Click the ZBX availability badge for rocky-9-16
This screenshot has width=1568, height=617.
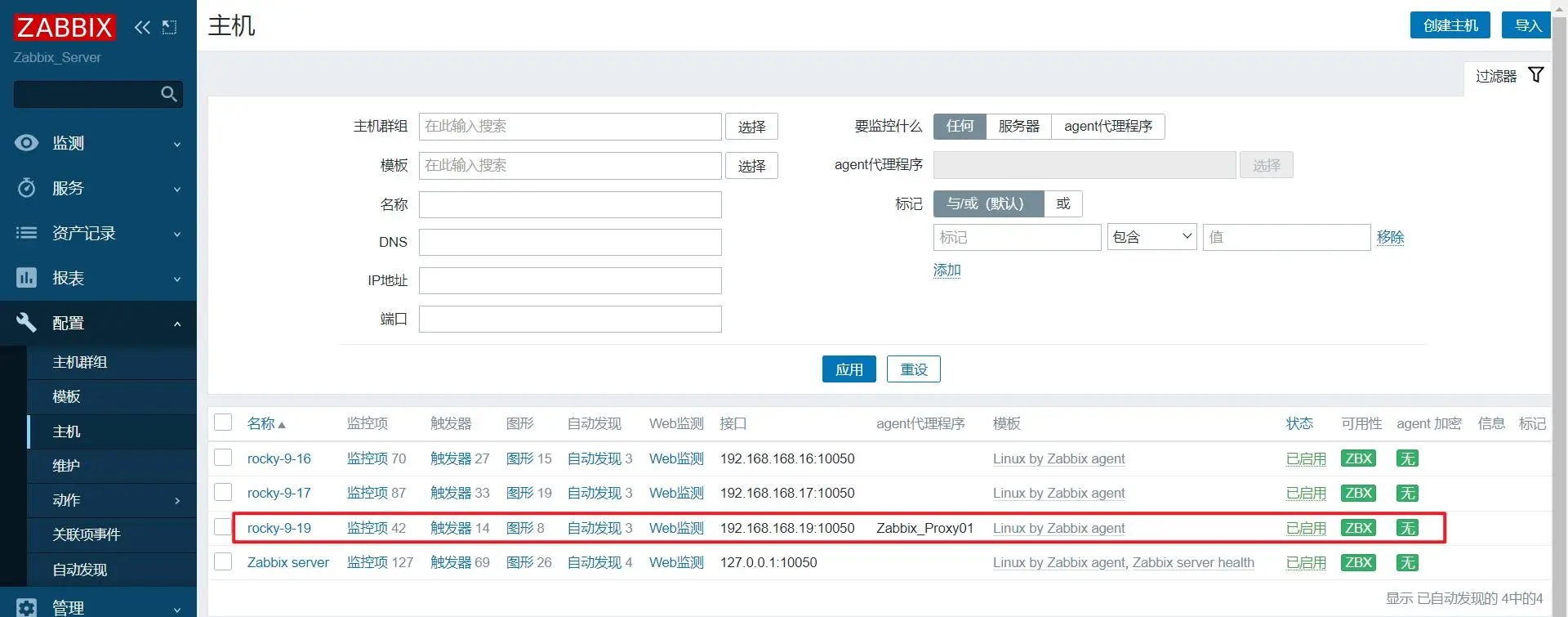1358,458
